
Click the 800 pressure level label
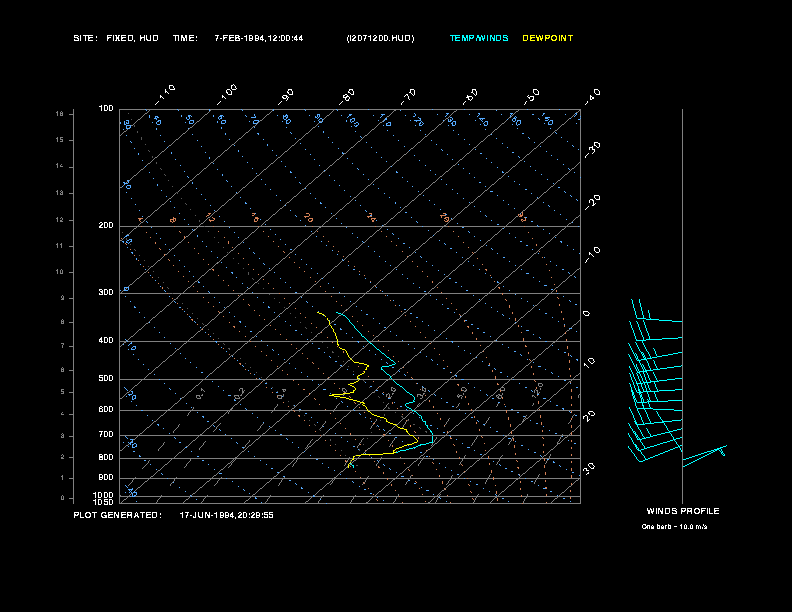[x=106, y=457]
